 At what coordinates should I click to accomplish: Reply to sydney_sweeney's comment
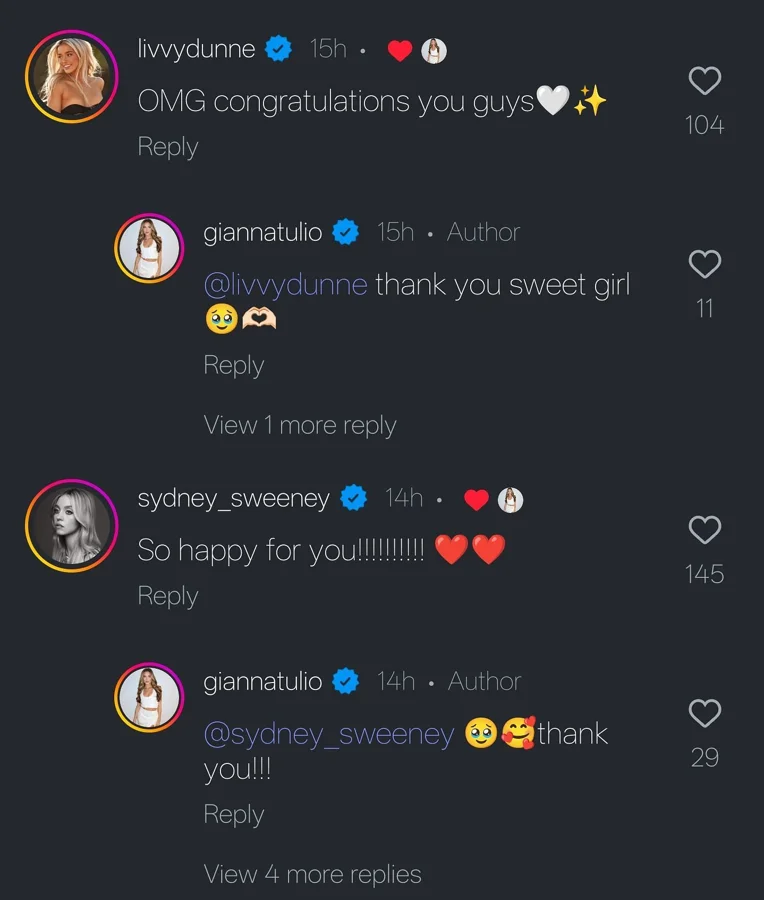click(168, 596)
